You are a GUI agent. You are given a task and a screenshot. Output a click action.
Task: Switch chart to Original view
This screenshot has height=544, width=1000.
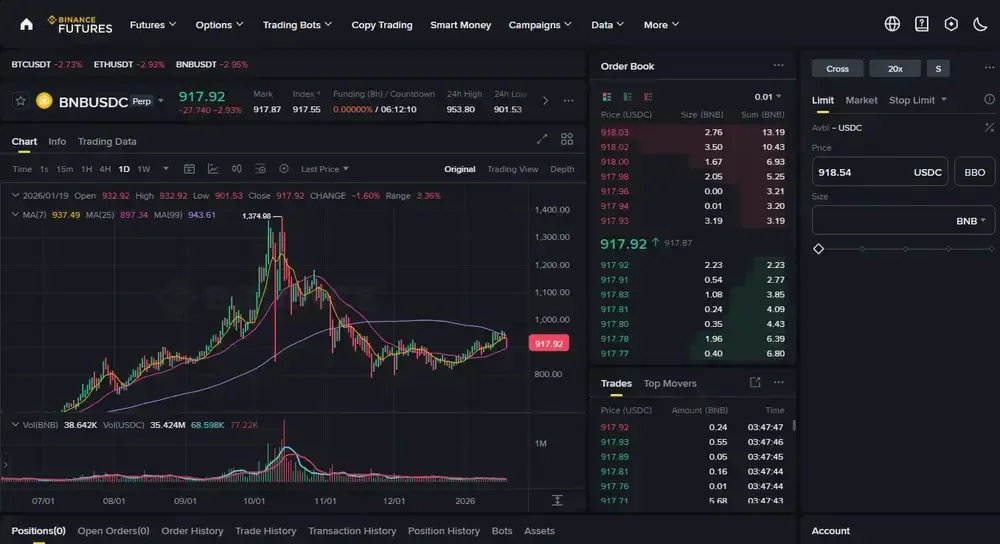[x=460, y=169]
